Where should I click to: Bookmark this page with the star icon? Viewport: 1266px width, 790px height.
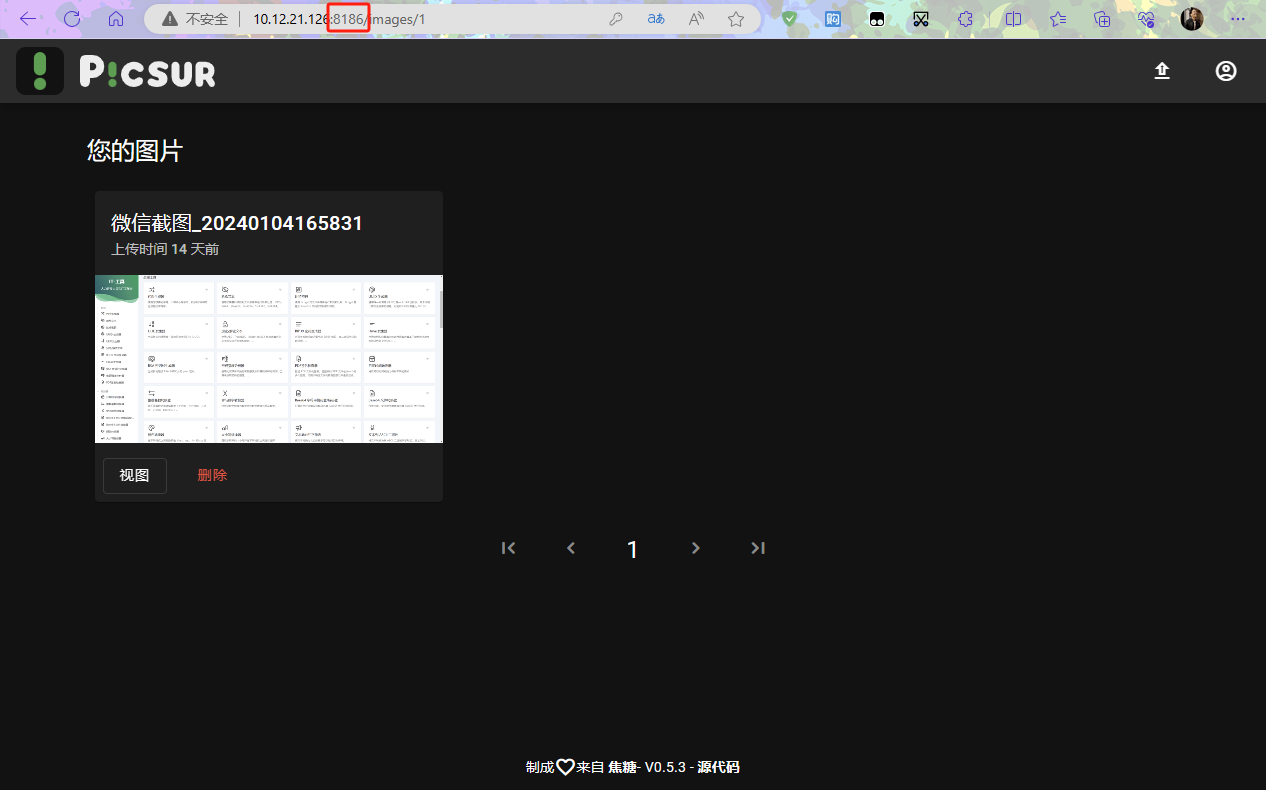pos(736,19)
